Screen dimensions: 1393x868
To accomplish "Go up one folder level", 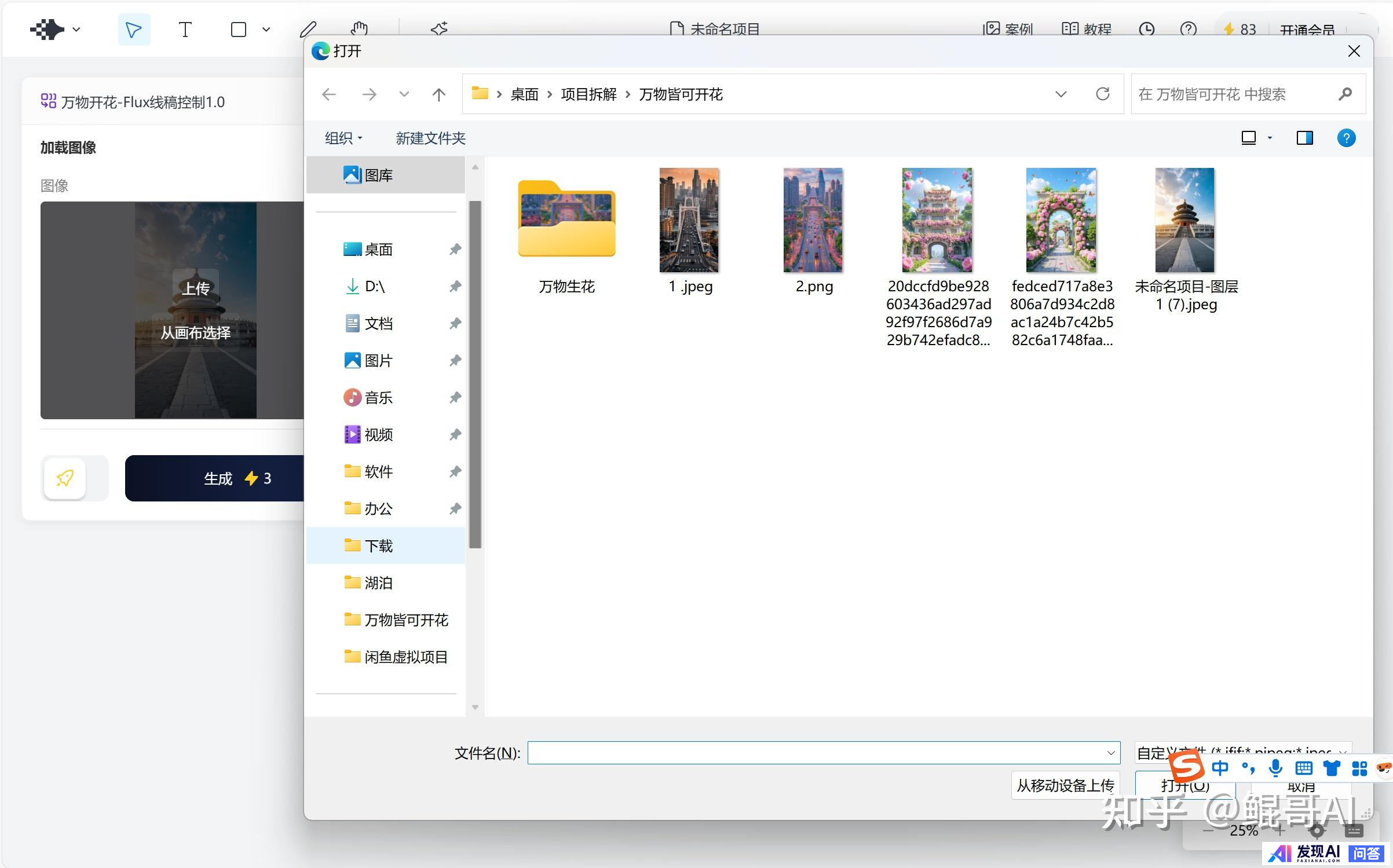I will click(x=439, y=94).
